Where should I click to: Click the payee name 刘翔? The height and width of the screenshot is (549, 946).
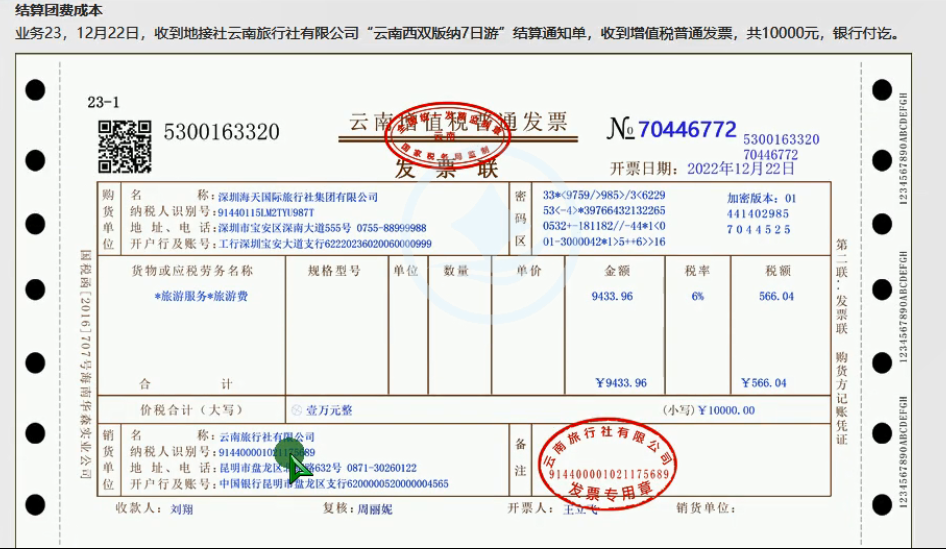pos(182,508)
